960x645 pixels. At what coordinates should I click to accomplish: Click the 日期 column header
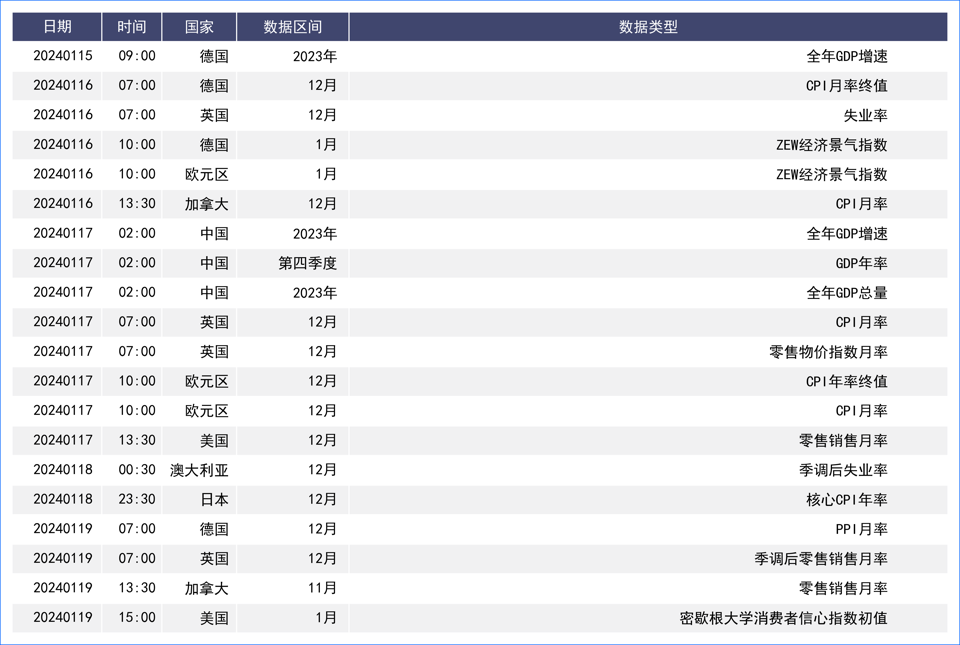pyautogui.click(x=57, y=27)
